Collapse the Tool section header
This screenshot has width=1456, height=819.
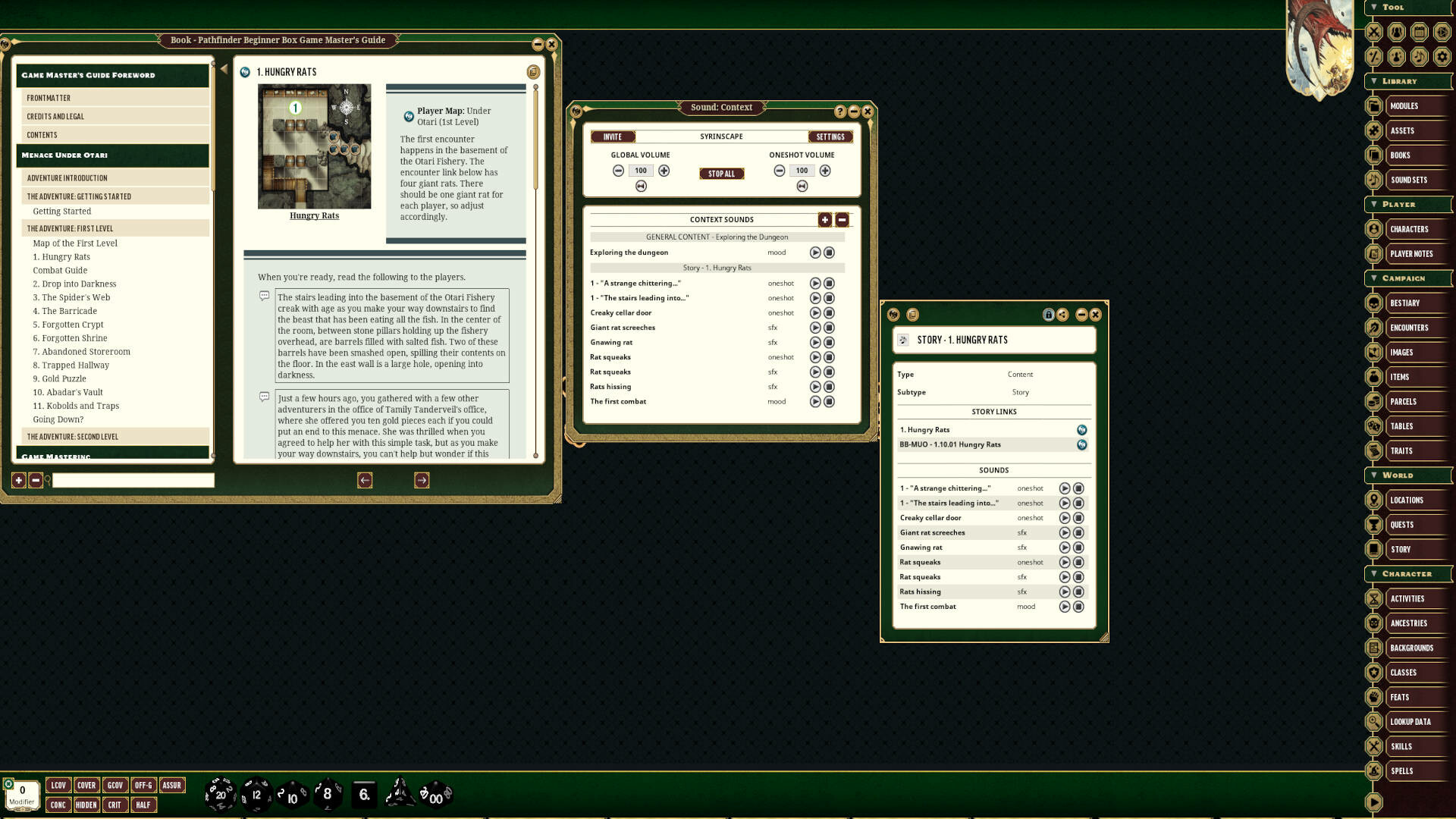tap(1374, 7)
